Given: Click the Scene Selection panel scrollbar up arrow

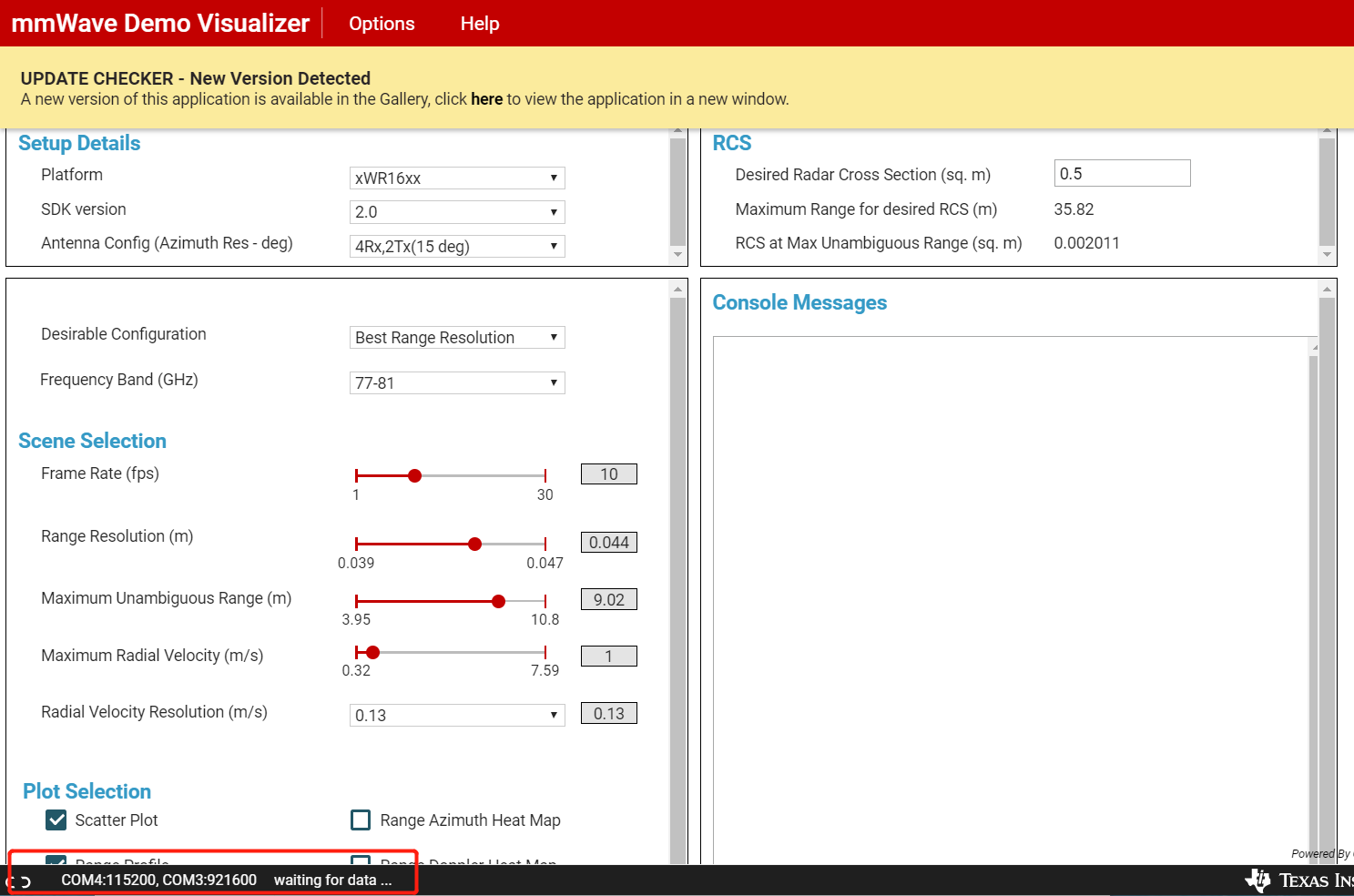Looking at the screenshot, I should 677,290.
